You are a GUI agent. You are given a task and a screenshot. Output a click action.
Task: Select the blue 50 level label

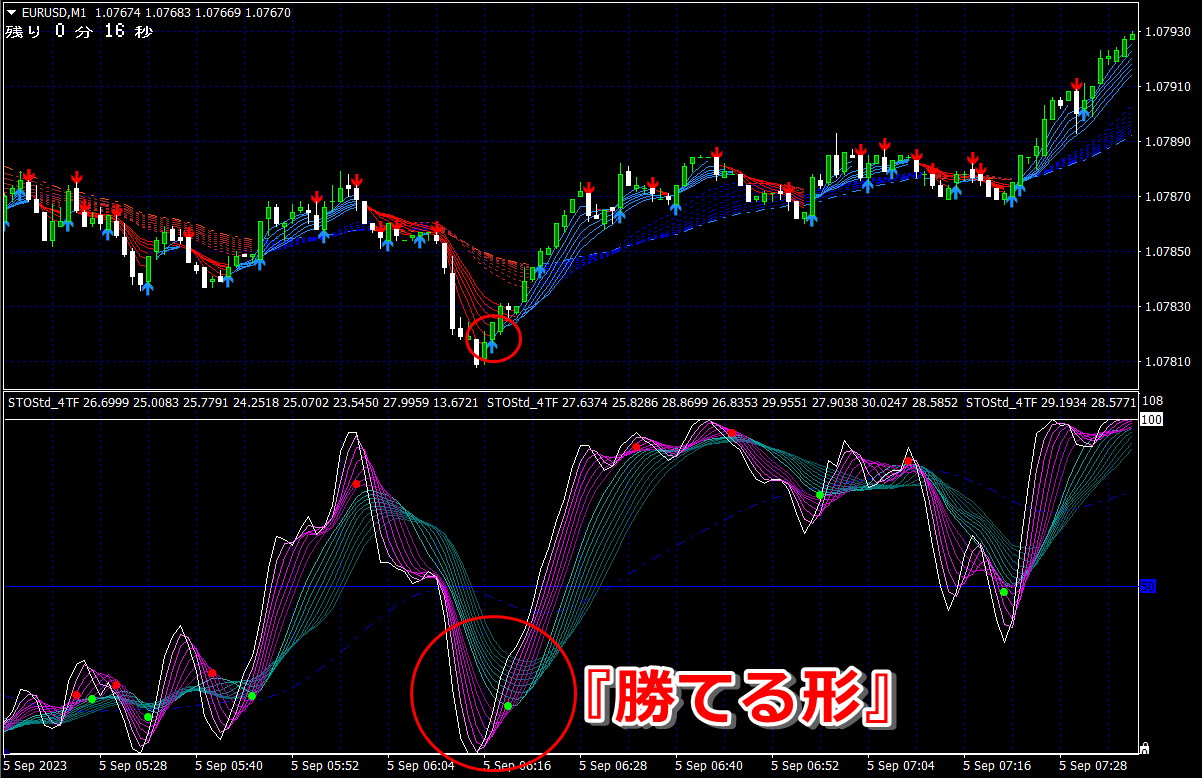pos(1148,586)
